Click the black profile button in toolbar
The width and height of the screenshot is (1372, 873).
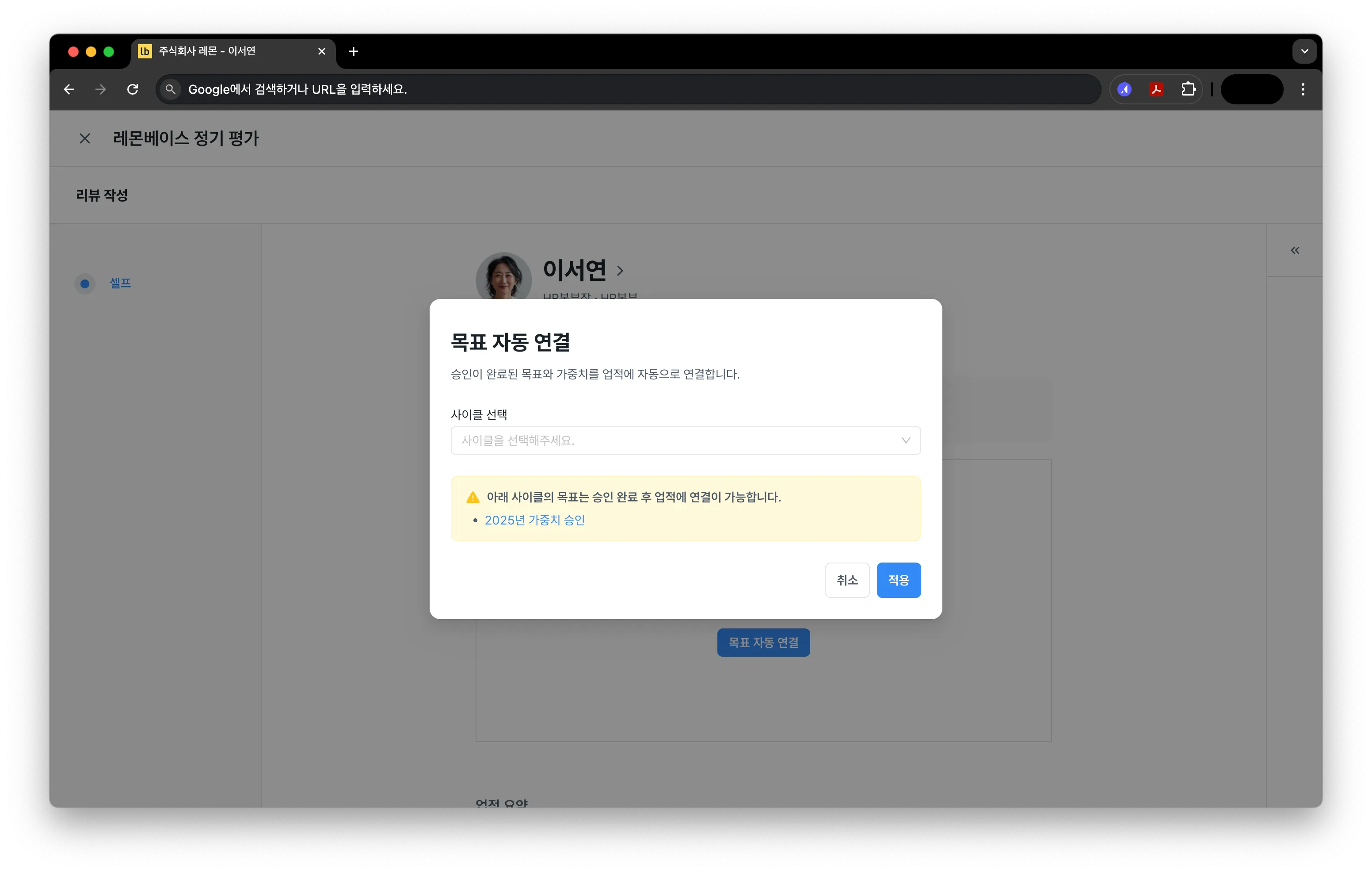coord(1252,89)
